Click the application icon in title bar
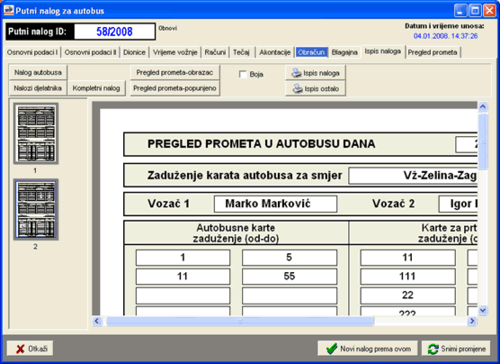 [8, 10]
